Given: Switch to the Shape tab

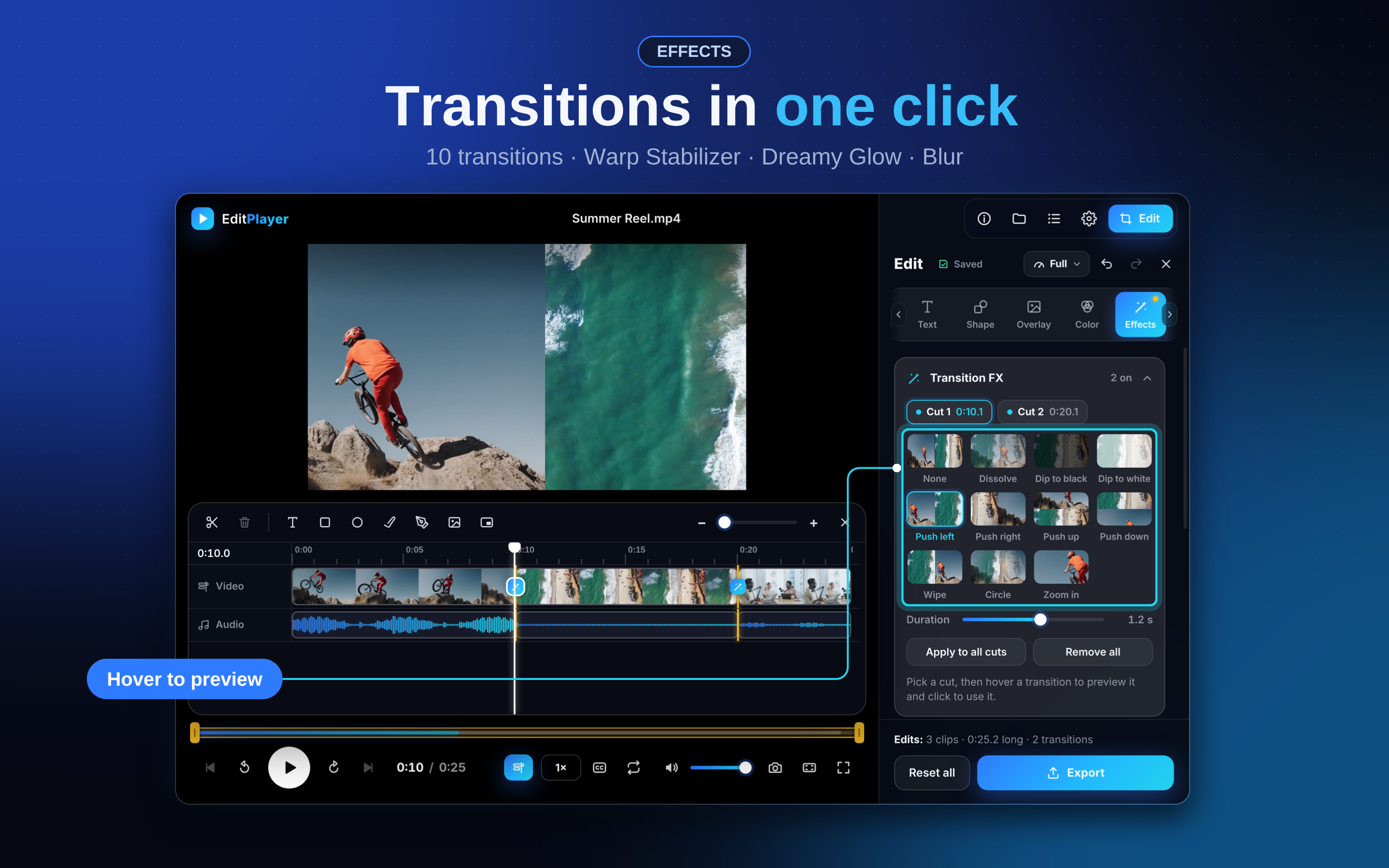Looking at the screenshot, I should point(980,314).
